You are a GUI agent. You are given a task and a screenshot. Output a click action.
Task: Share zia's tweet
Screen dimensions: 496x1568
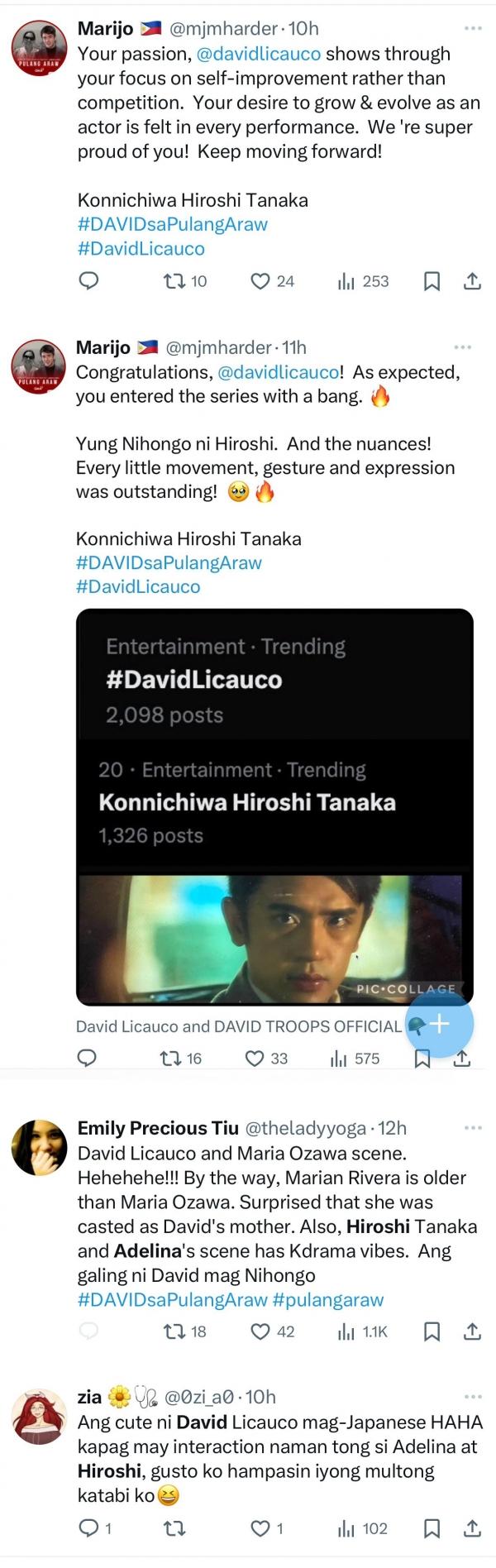point(472,1528)
